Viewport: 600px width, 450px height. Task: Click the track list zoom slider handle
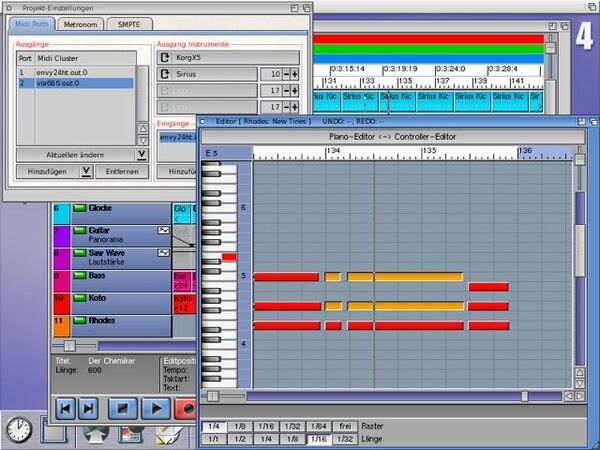(68, 345)
